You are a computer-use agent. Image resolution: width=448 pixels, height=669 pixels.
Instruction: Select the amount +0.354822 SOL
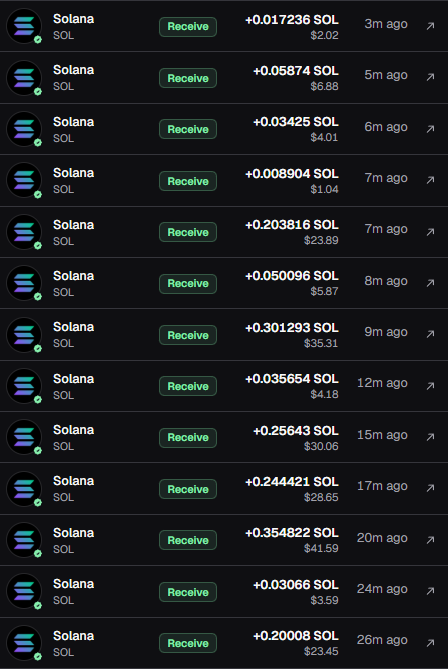[x=292, y=533]
